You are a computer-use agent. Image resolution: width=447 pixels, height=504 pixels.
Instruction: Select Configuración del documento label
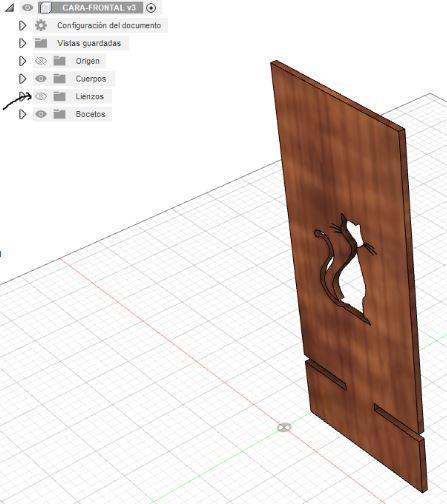pos(109,25)
